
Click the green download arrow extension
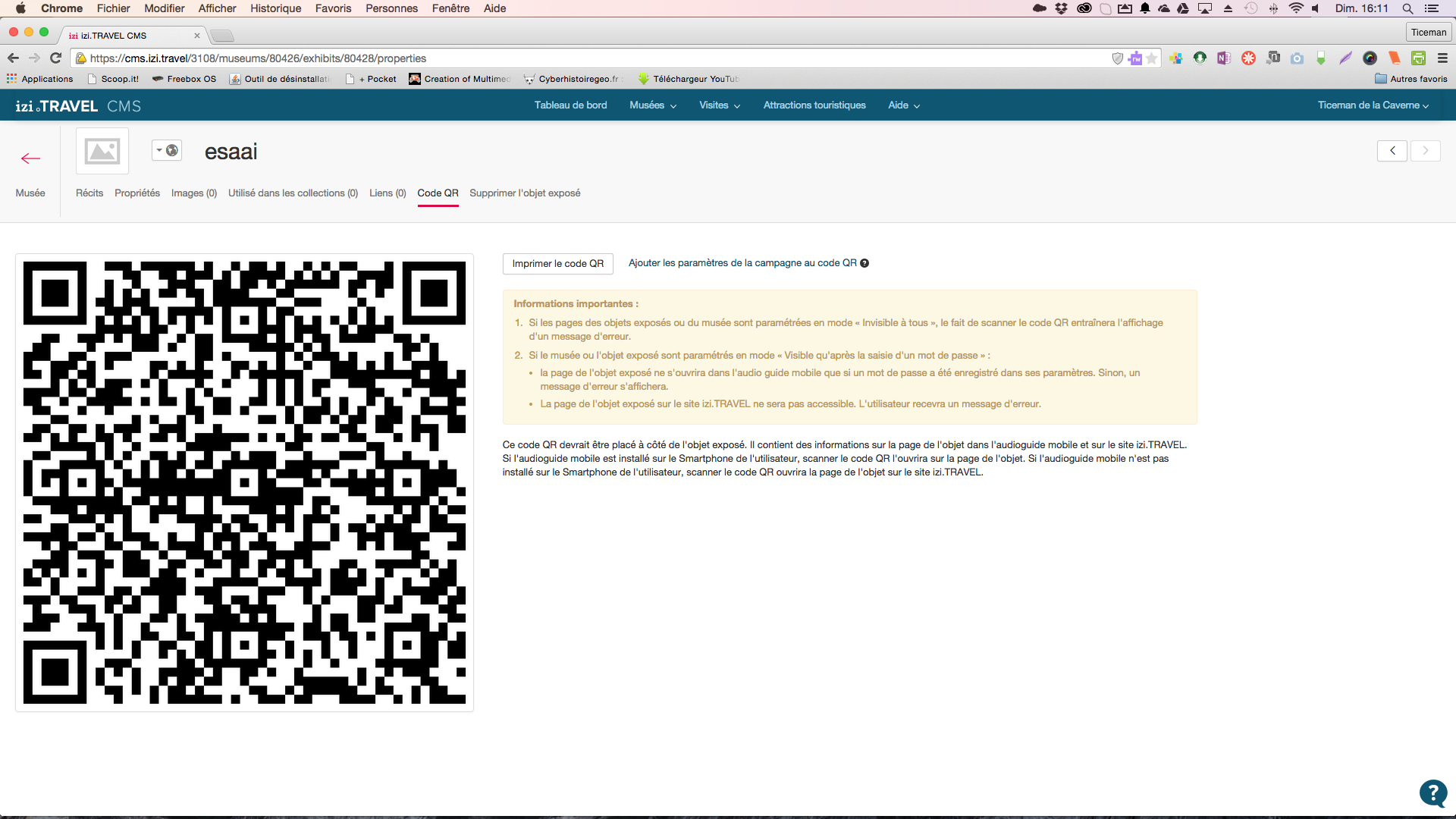coord(1200,58)
